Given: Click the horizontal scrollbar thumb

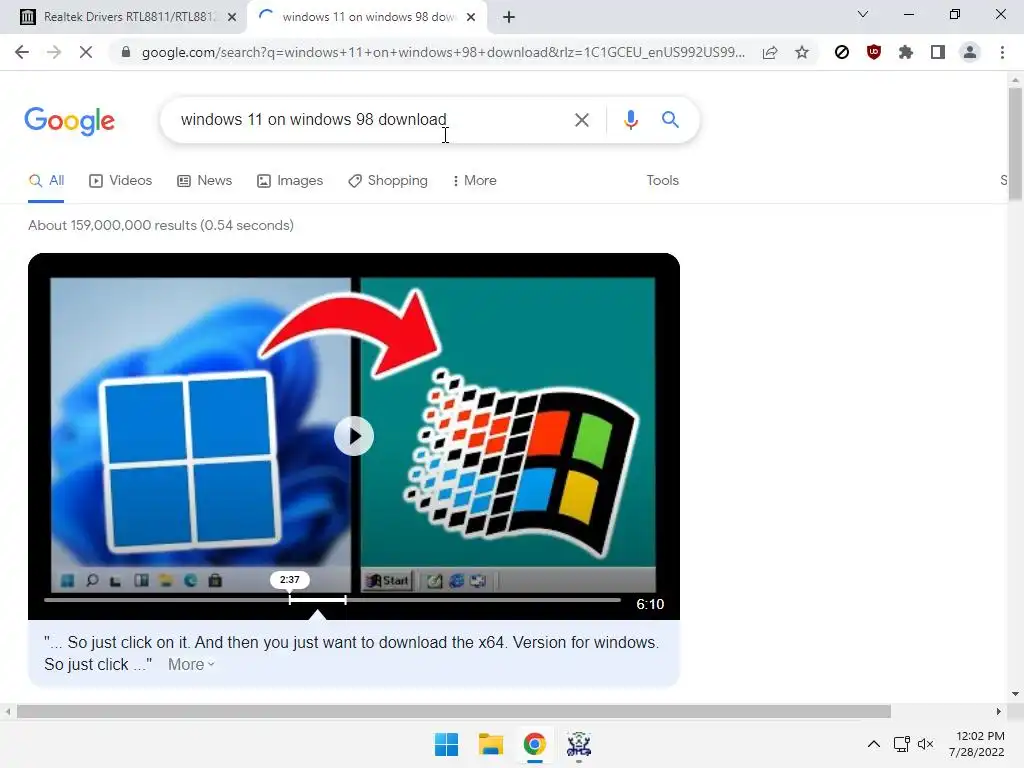Looking at the screenshot, I should (x=454, y=711).
